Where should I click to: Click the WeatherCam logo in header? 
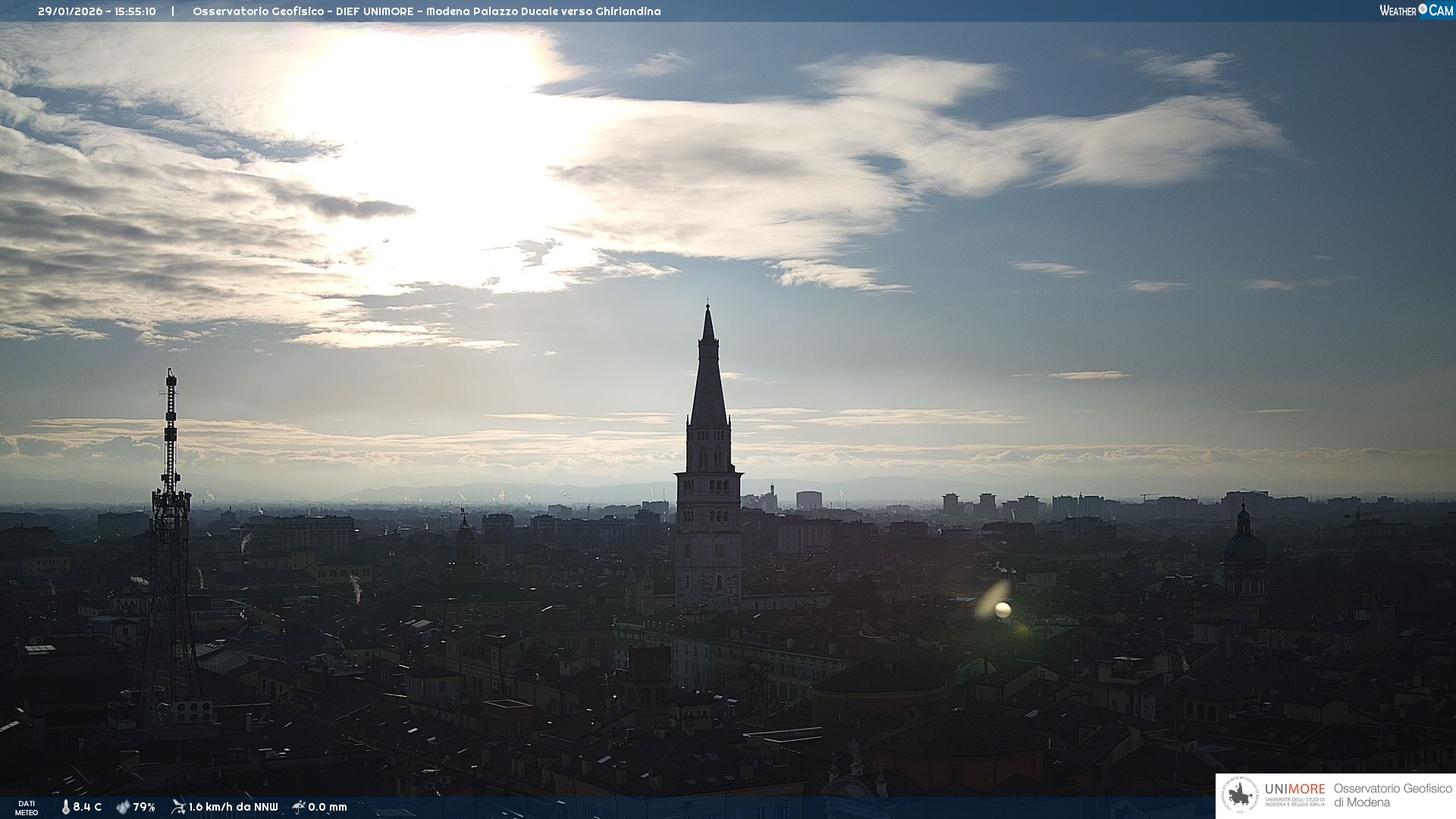[1416, 11]
